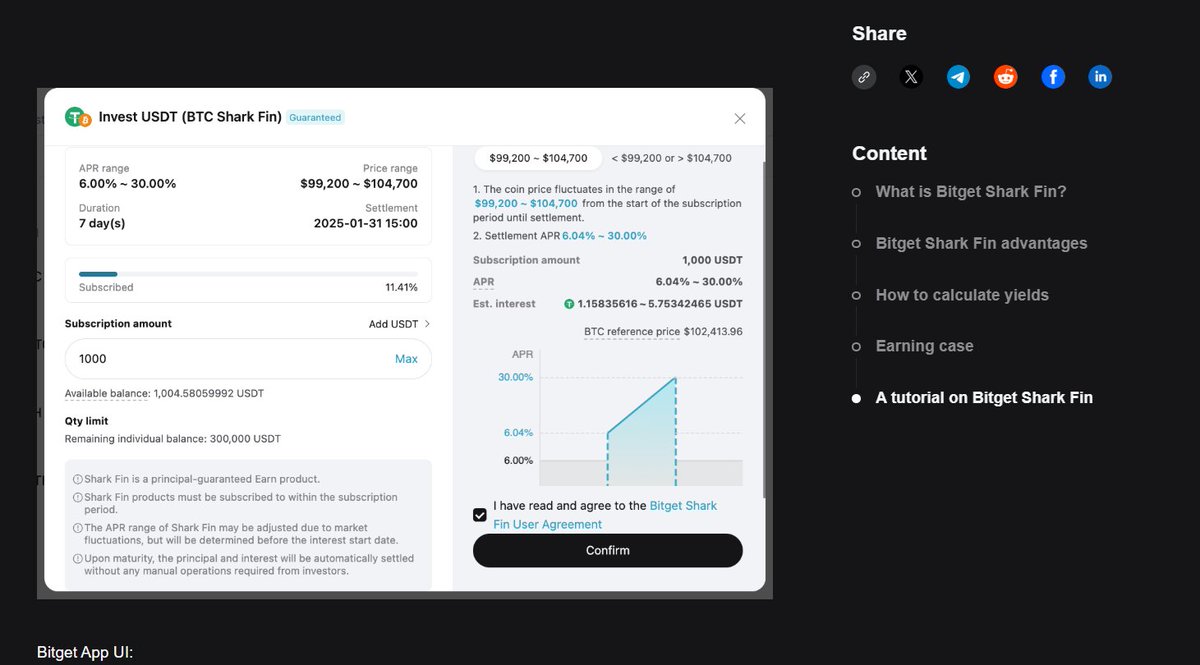
Task: Close the Invest USDT dialog
Action: pyautogui.click(x=740, y=118)
